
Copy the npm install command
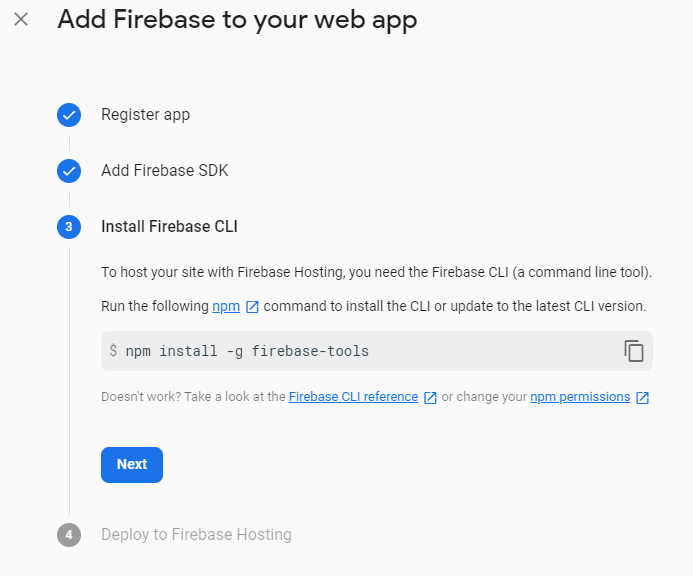(634, 351)
